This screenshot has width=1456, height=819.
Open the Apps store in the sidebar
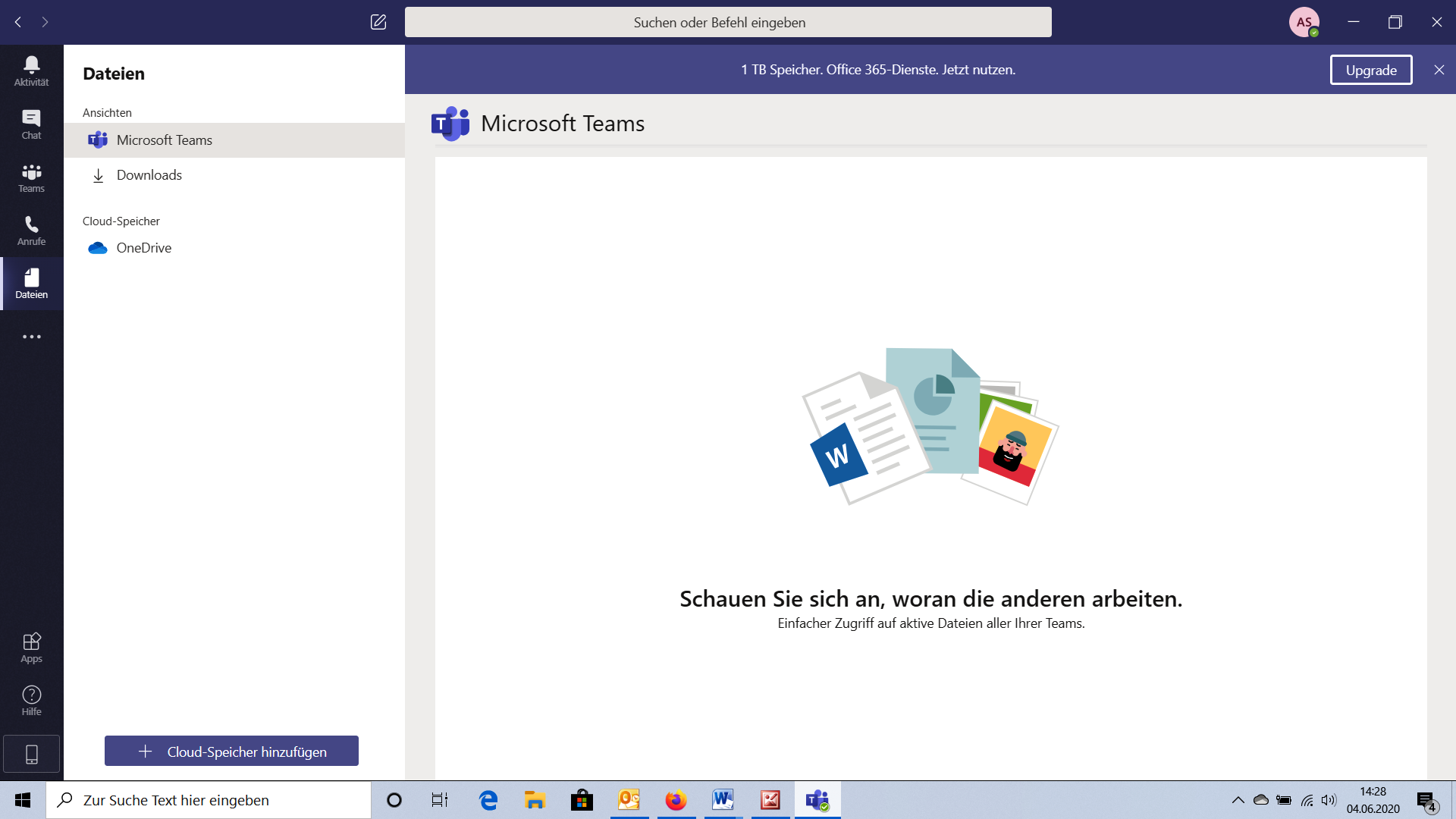click(31, 648)
